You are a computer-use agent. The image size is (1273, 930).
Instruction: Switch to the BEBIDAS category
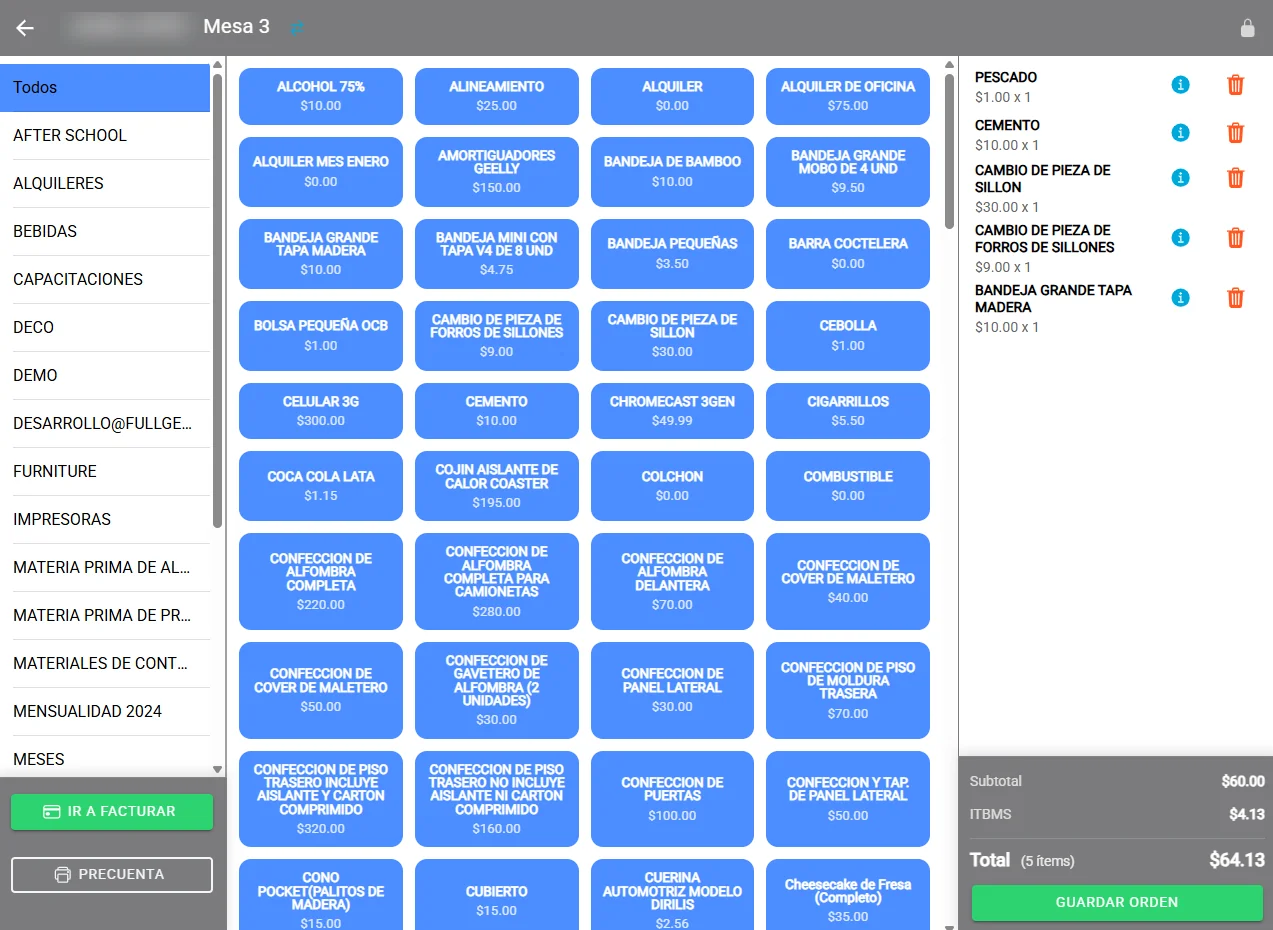(105, 231)
